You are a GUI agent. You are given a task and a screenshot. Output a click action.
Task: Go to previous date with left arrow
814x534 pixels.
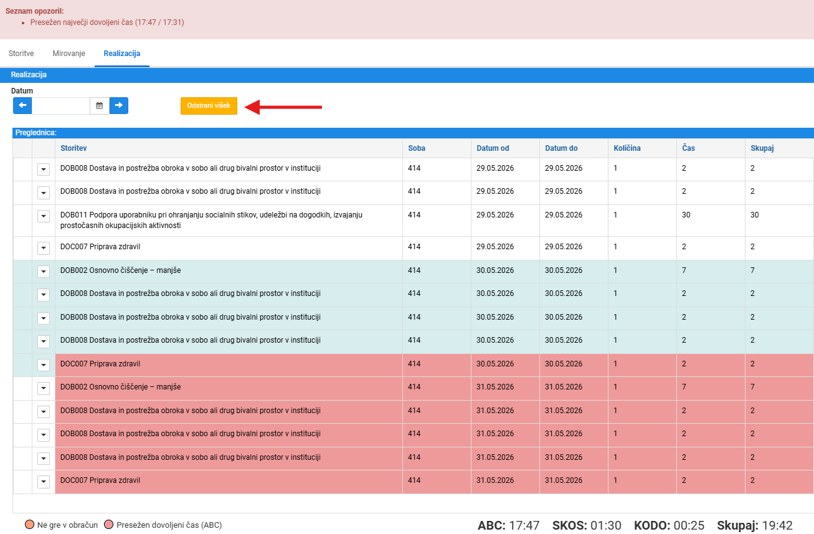pyautogui.click(x=22, y=105)
